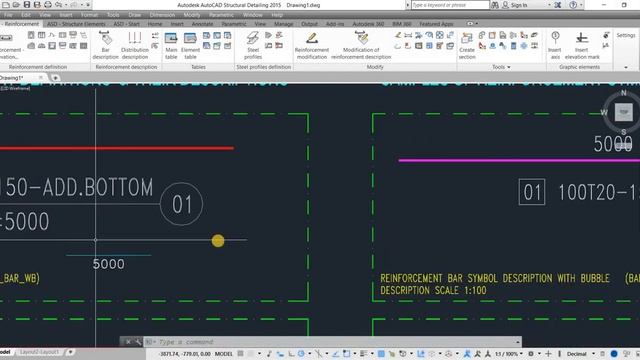Click the binoculars search icon
640x360 pixels.
(x=495, y=5)
